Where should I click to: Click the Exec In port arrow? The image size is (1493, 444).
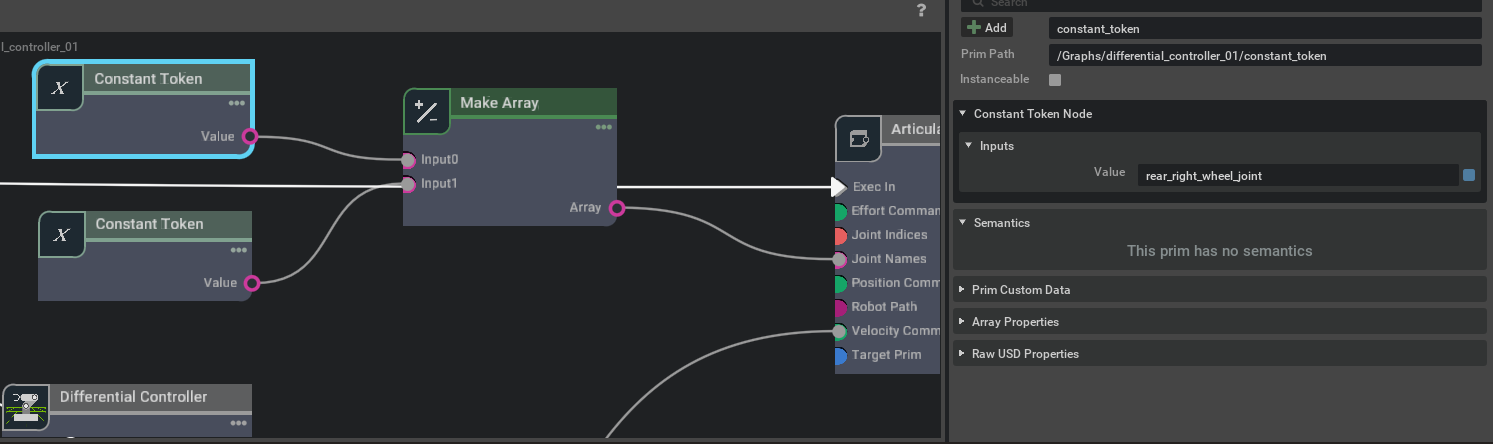click(839, 187)
